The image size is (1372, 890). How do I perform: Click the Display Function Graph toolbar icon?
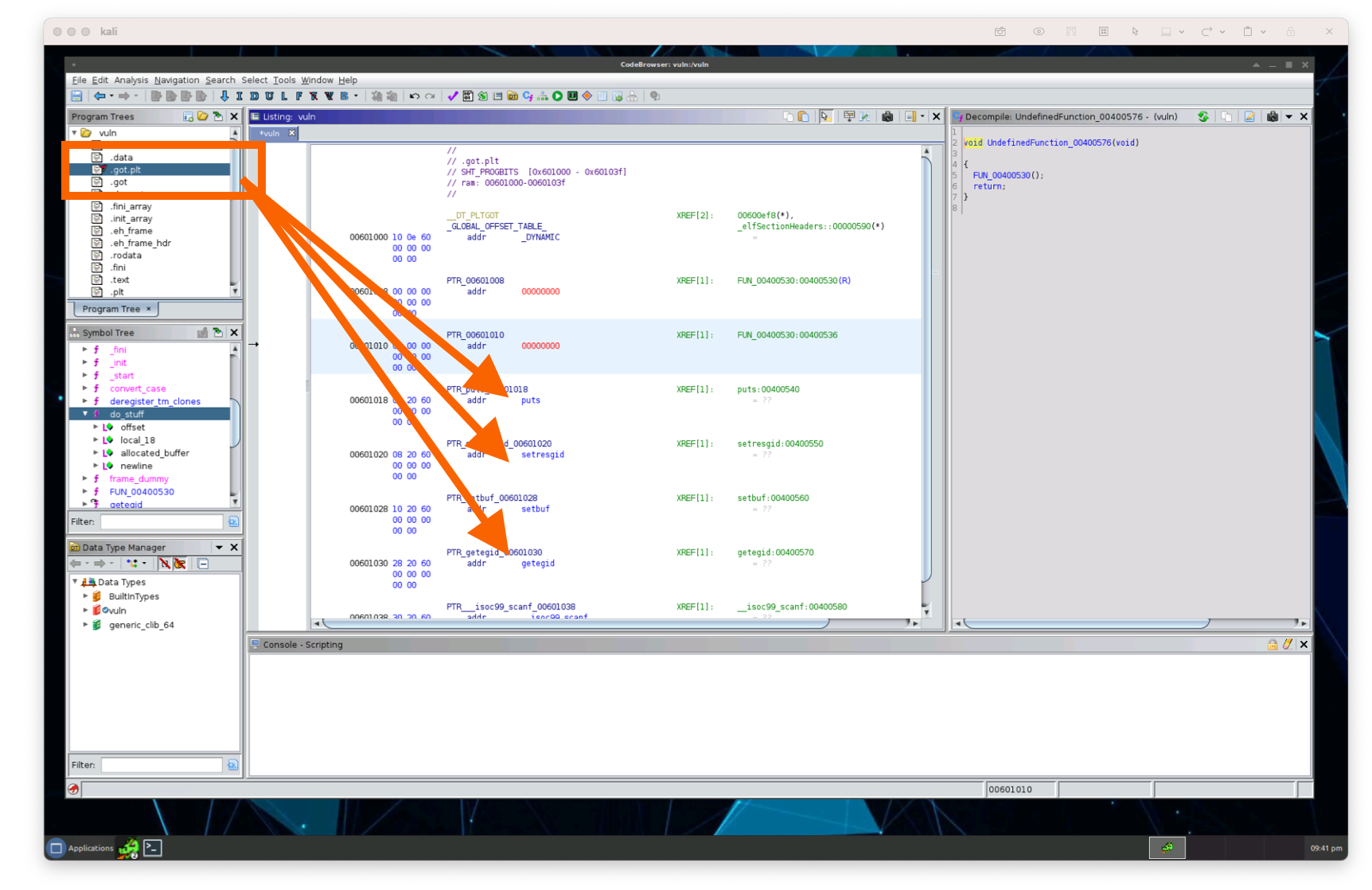pyautogui.click(x=543, y=96)
